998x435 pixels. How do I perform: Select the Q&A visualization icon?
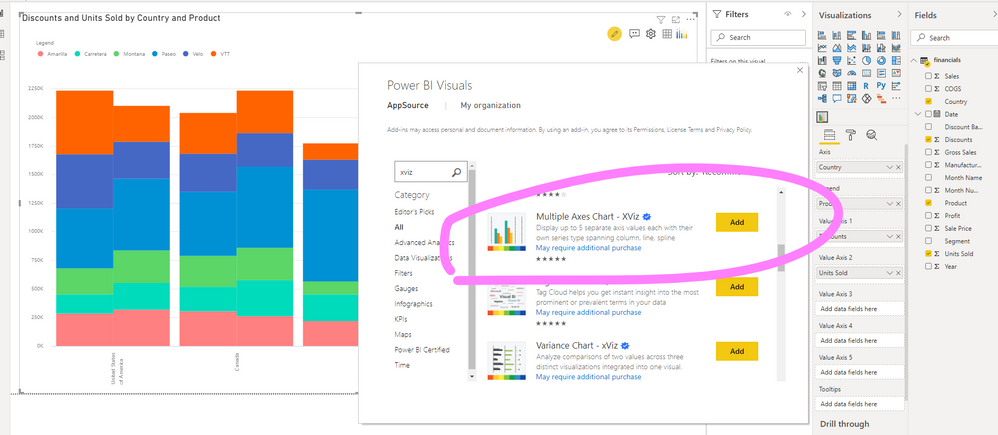point(837,99)
